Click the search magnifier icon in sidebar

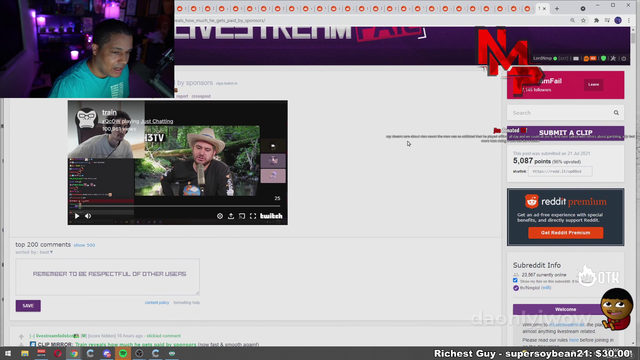point(616,113)
